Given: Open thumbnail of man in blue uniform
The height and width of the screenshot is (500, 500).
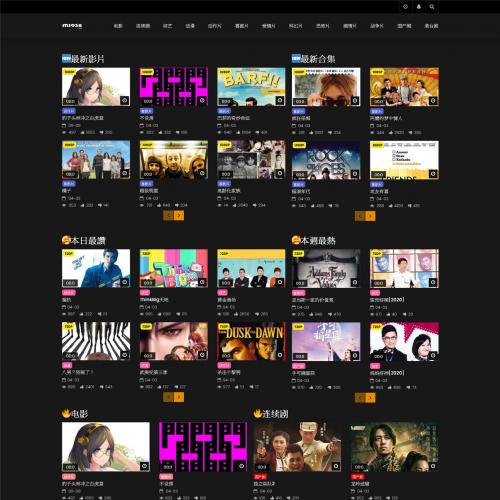Looking at the screenshot, I should [x=96, y=268].
